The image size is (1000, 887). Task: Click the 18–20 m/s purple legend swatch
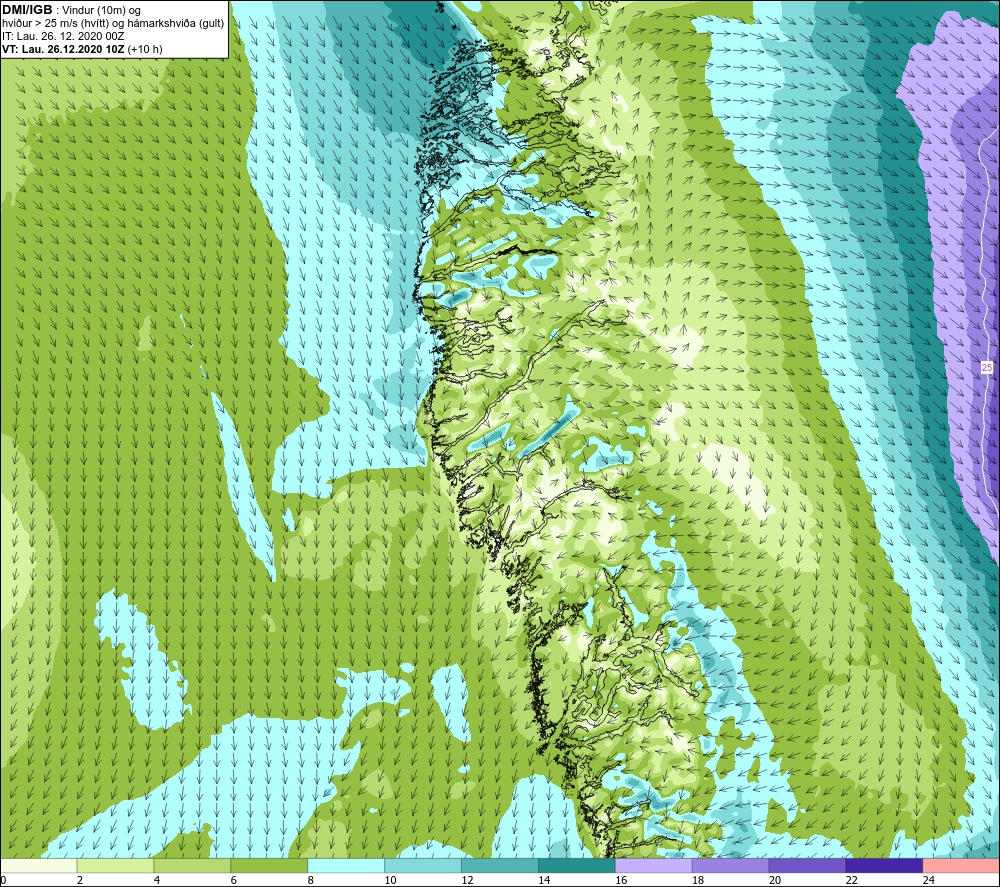click(730, 865)
